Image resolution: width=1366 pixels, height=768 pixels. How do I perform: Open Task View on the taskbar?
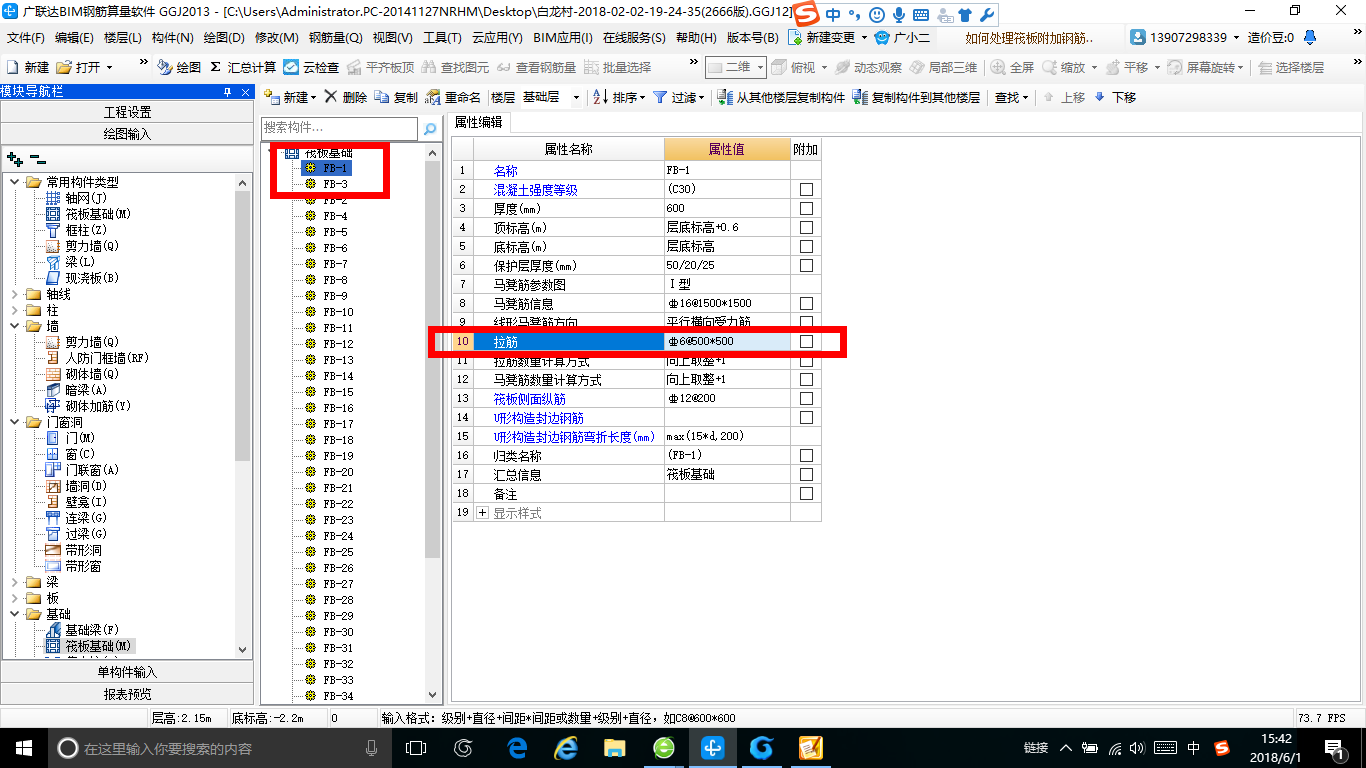[415, 747]
